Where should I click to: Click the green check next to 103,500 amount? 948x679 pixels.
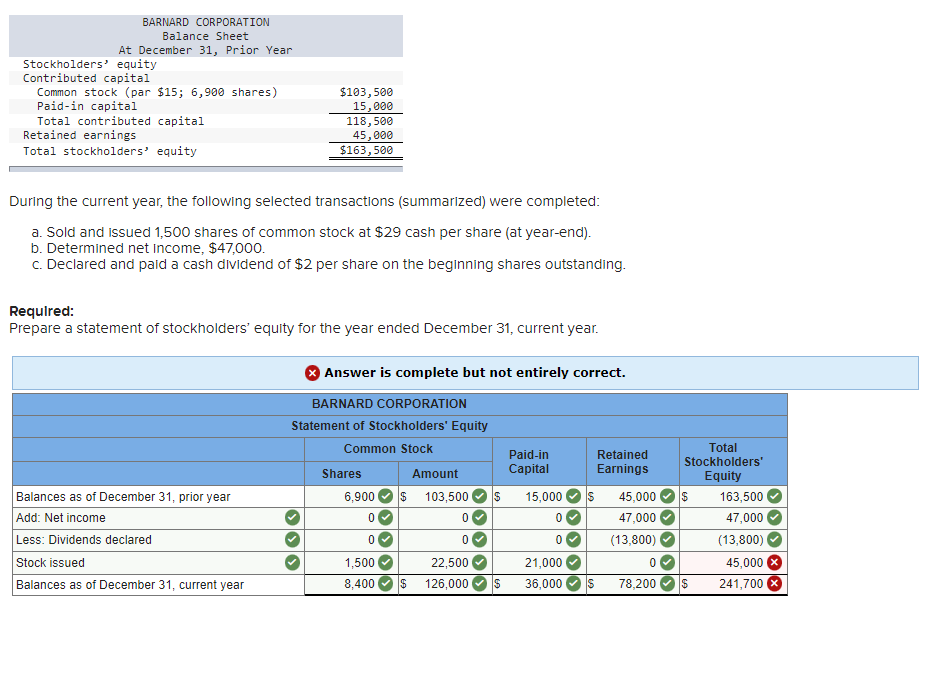[479, 496]
